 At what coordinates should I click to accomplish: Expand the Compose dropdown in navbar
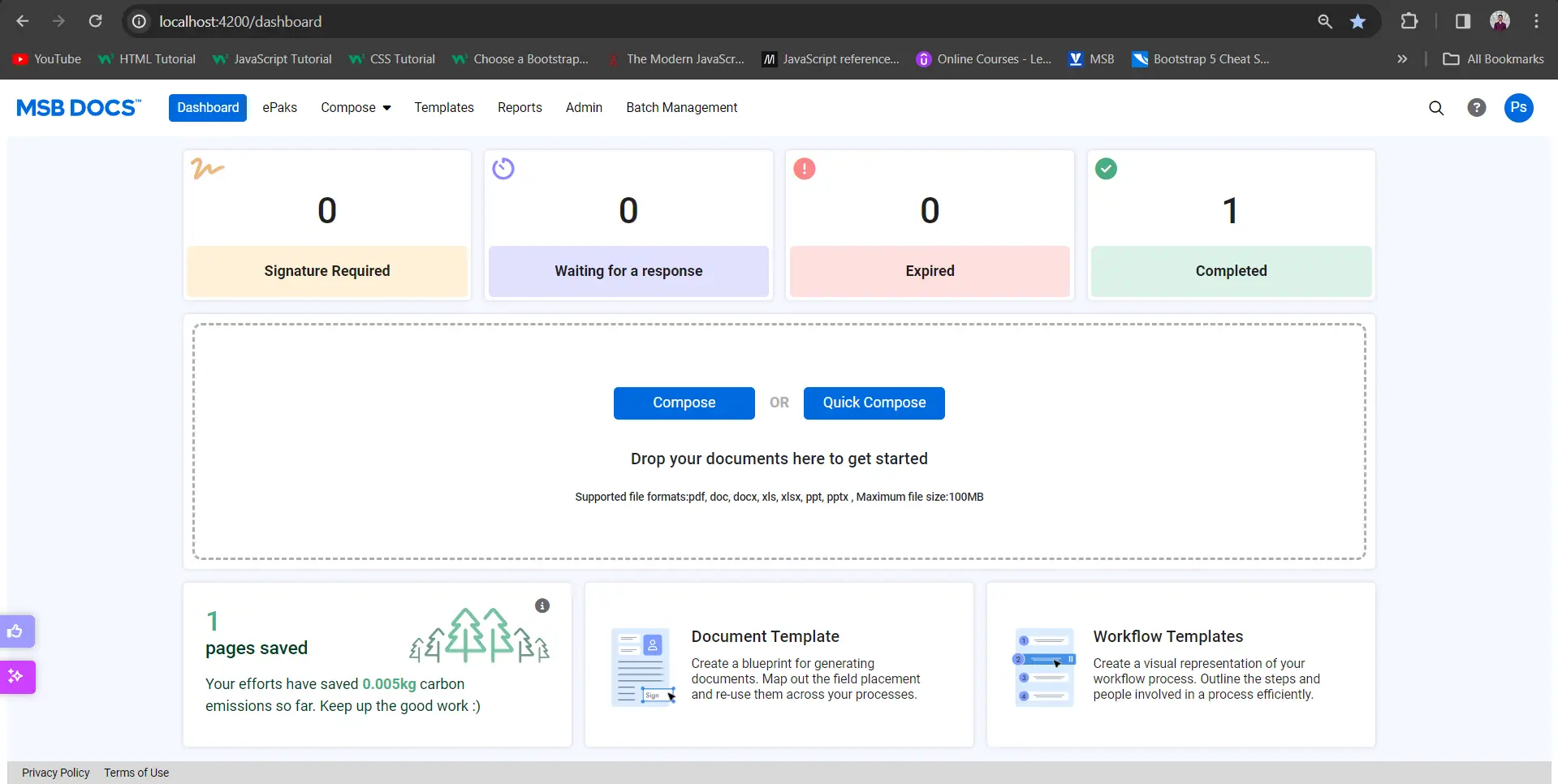[x=356, y=108]
